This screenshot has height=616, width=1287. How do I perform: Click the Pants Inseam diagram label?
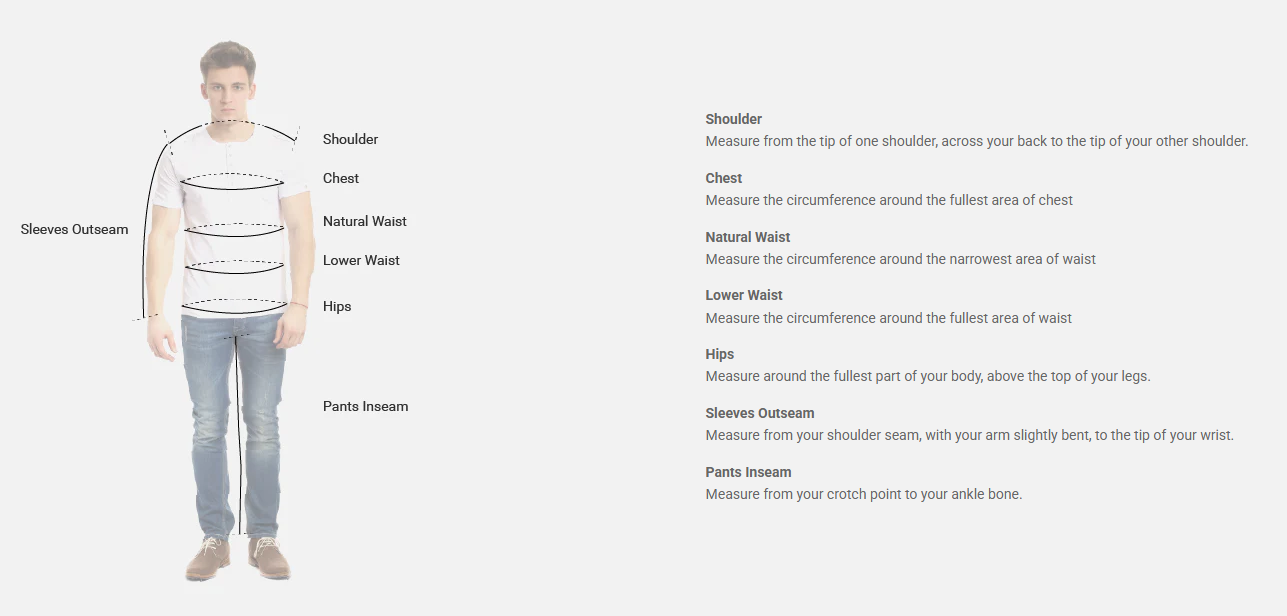tap(365, 406)
